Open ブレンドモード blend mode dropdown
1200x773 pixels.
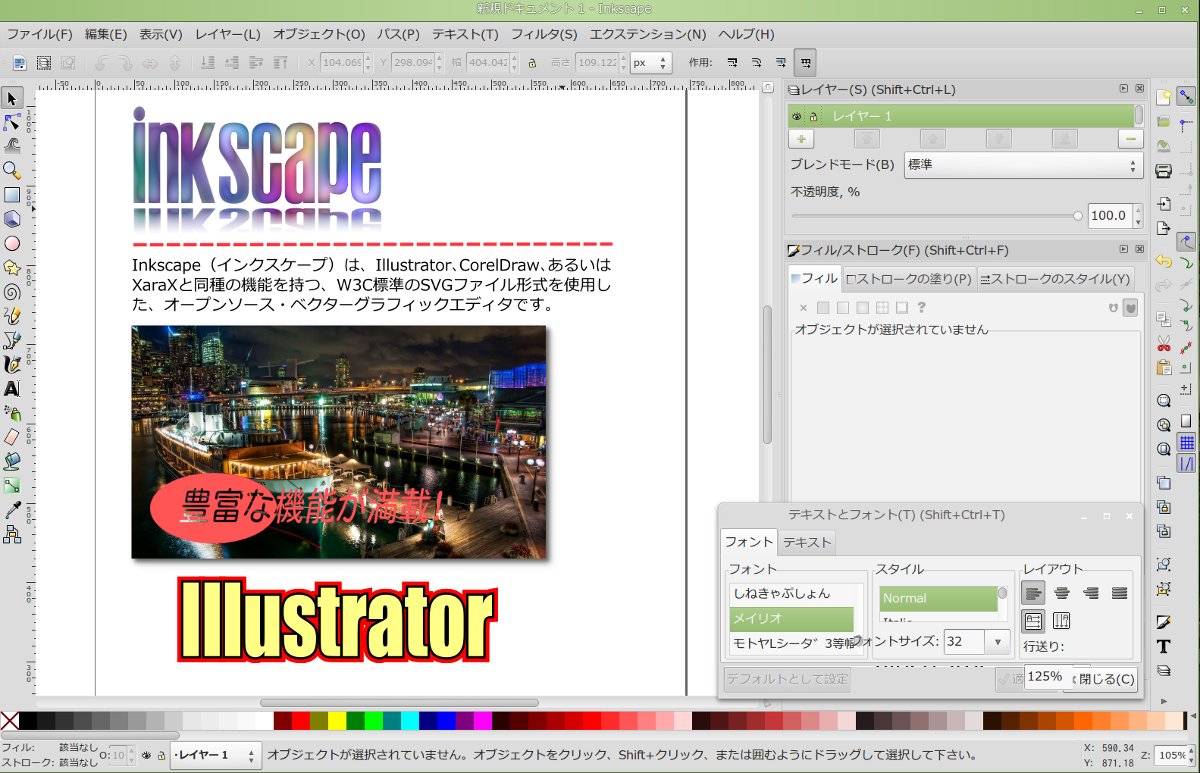click(1022, 165)
